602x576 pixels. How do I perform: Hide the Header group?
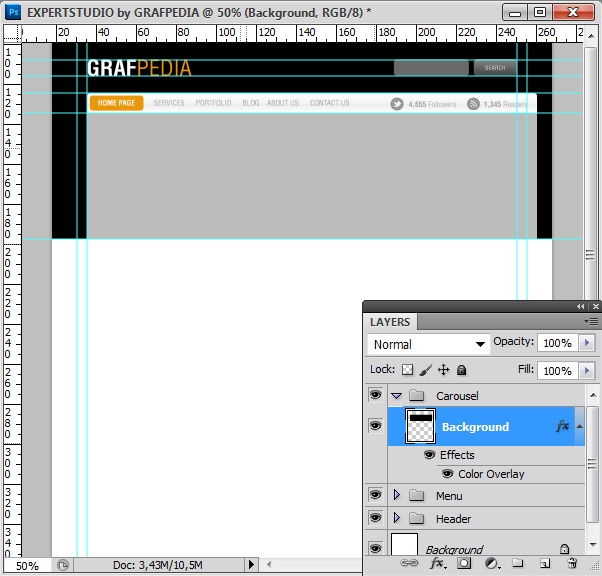[375, 518]
